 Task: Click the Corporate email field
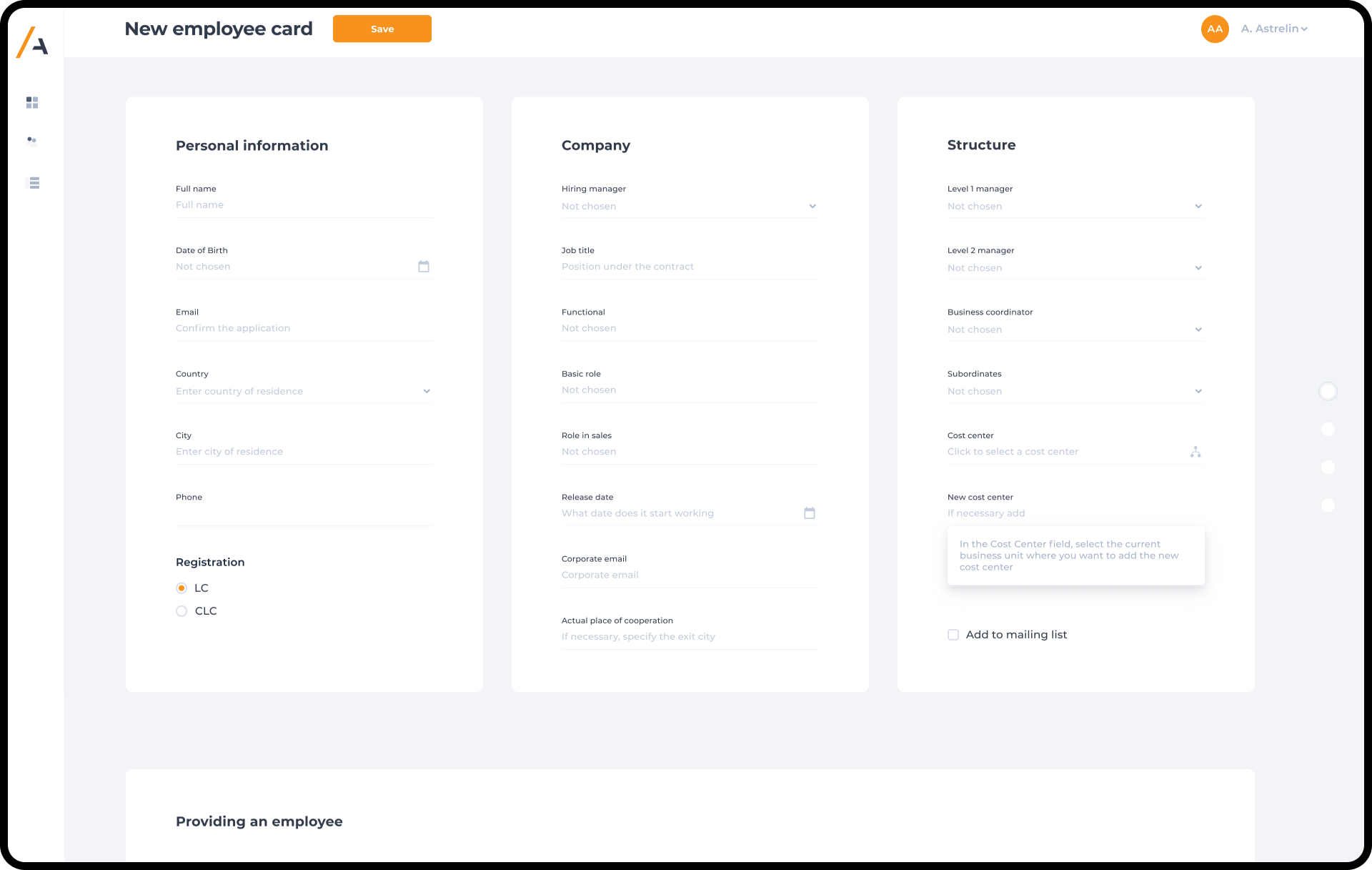tap(689, 575)
